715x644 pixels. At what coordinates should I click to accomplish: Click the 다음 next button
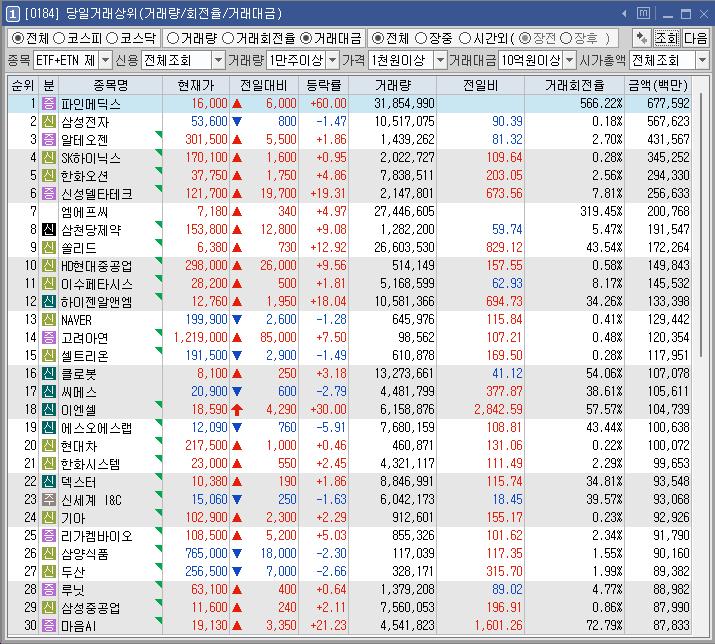695,38
